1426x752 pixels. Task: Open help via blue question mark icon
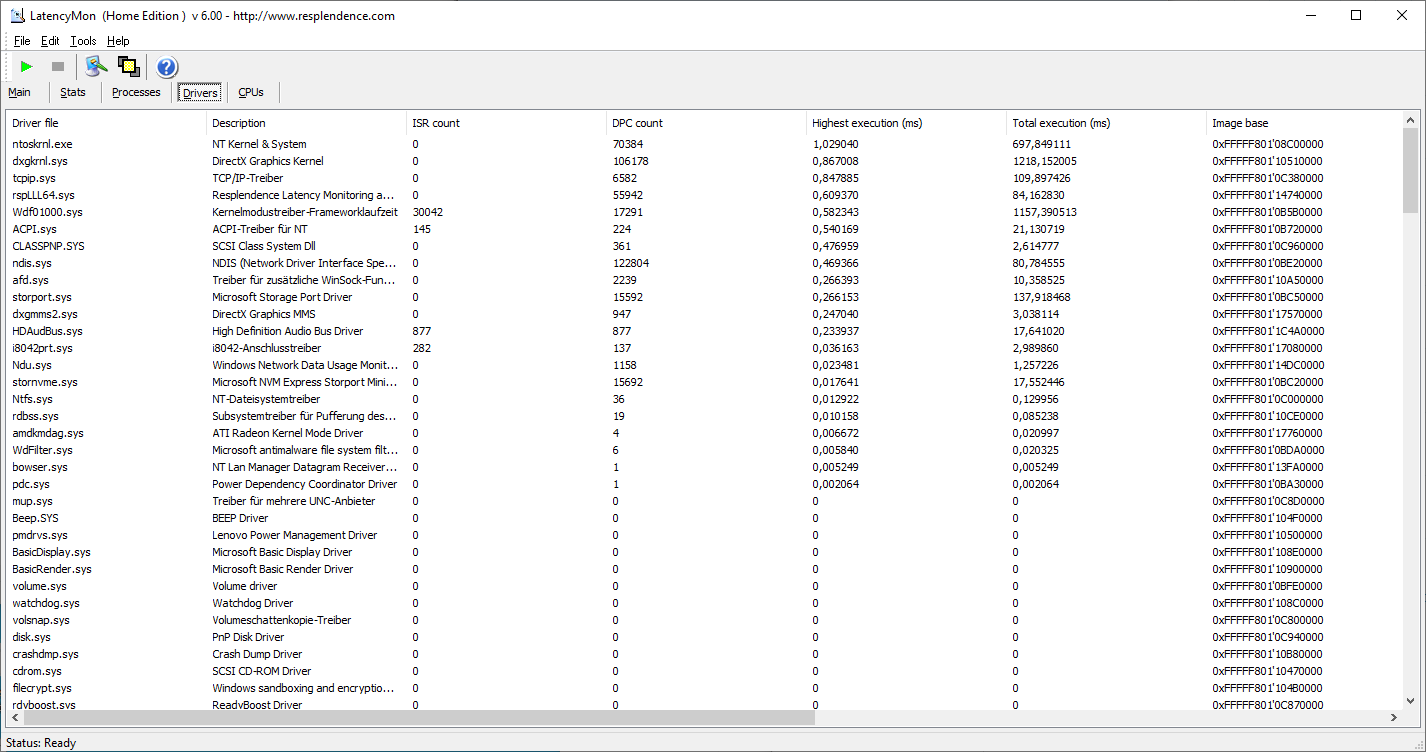click(x=167, y=67)
